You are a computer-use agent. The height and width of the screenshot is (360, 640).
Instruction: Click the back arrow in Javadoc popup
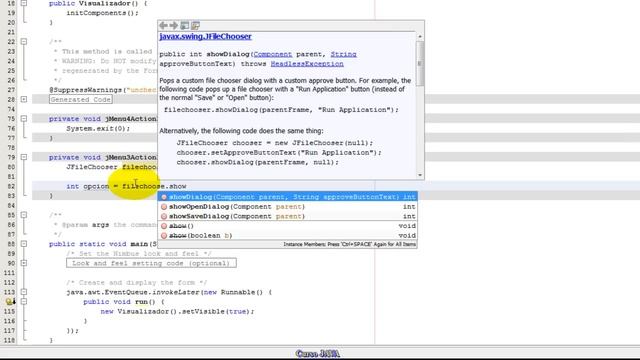(x=163, y=25)
